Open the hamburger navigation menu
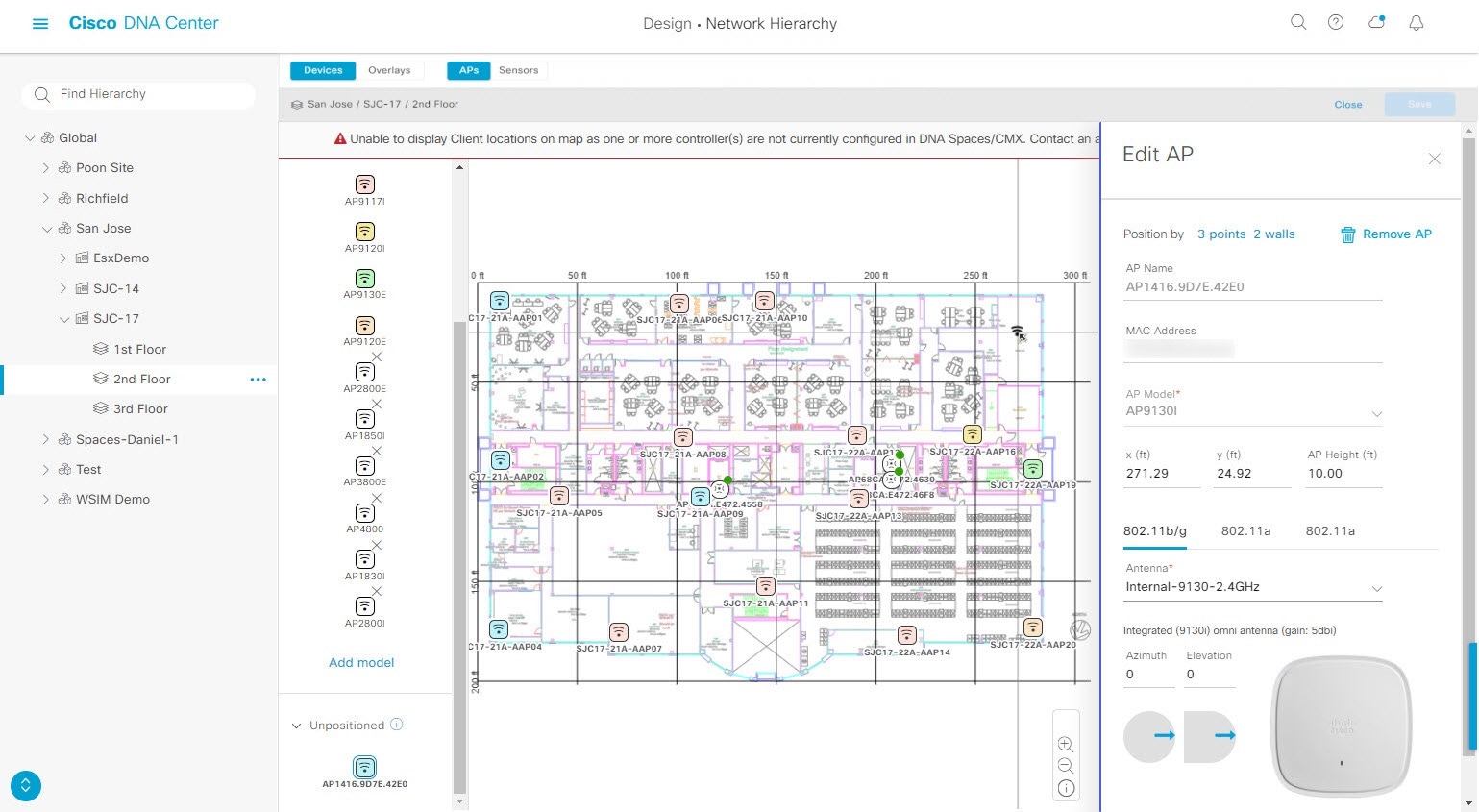The image size is (1479, 812). click(40, 24)
